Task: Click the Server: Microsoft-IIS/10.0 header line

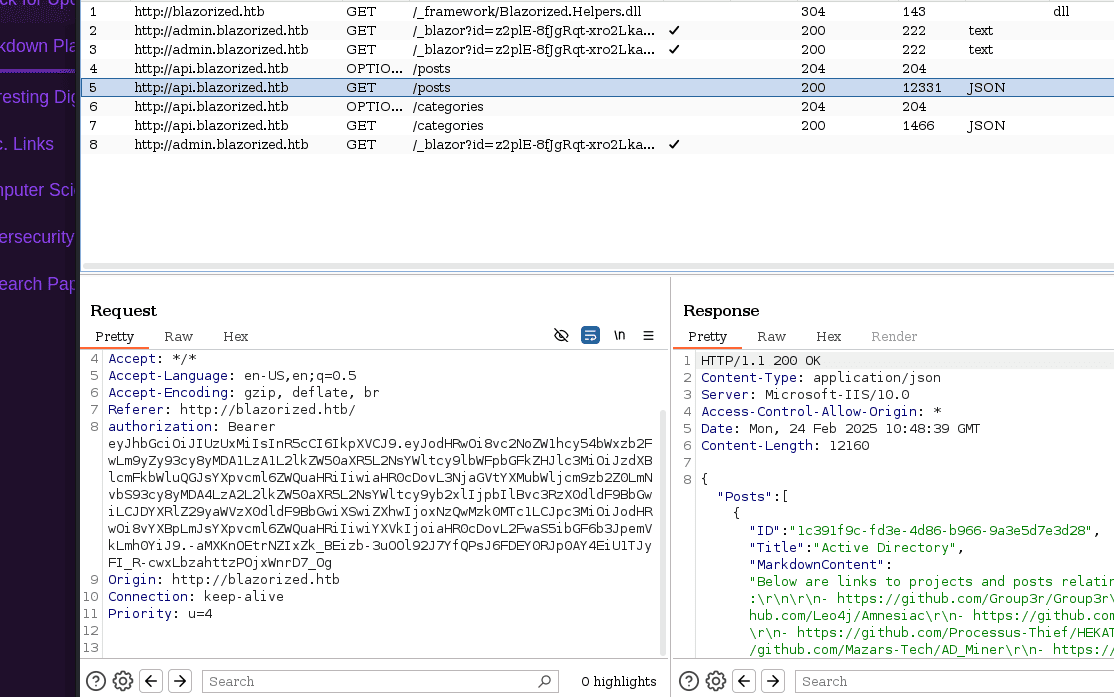Action: pos(805,395)
